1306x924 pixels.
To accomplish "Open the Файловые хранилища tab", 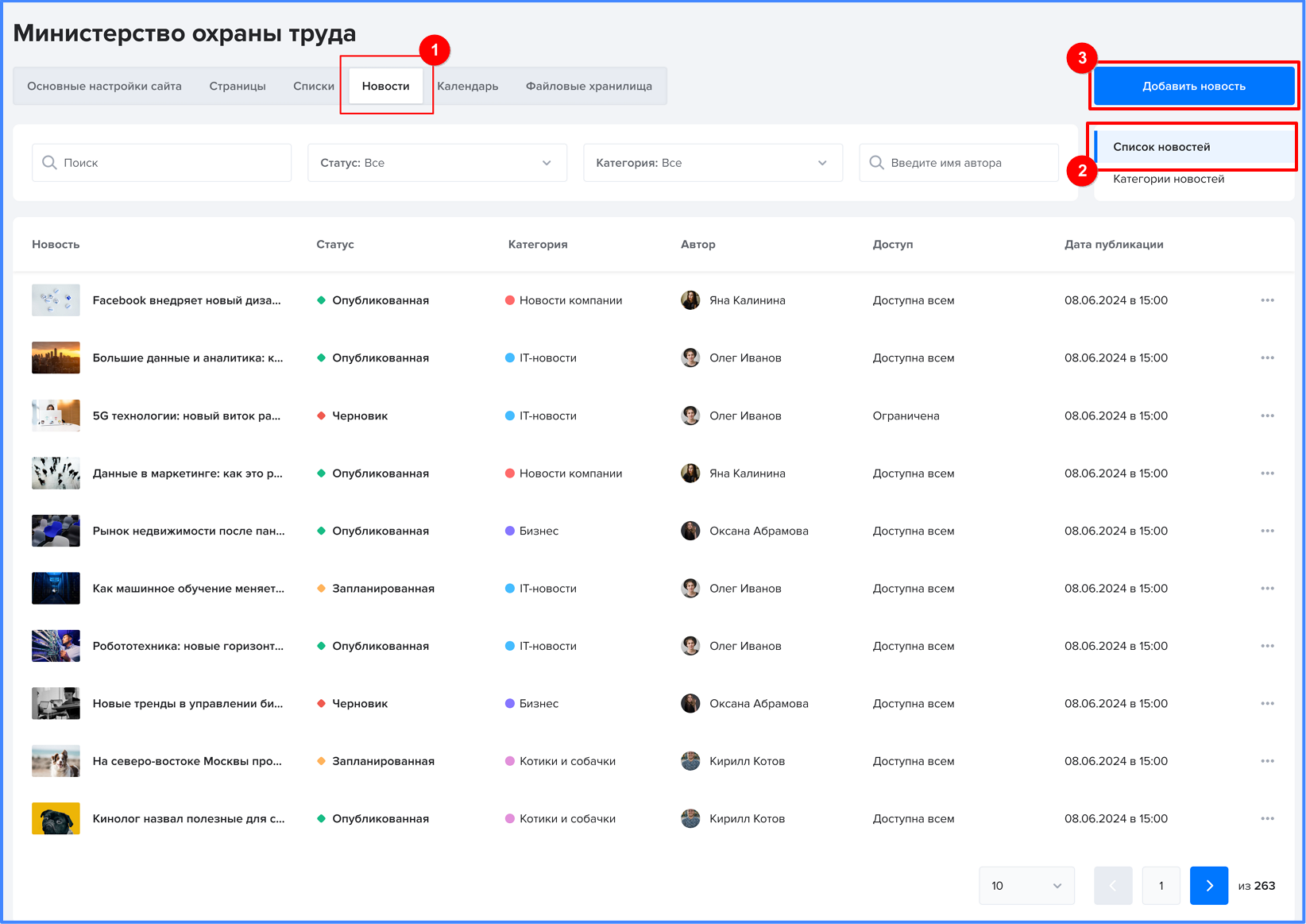I will pyautogui.click(x=589, y=87).
